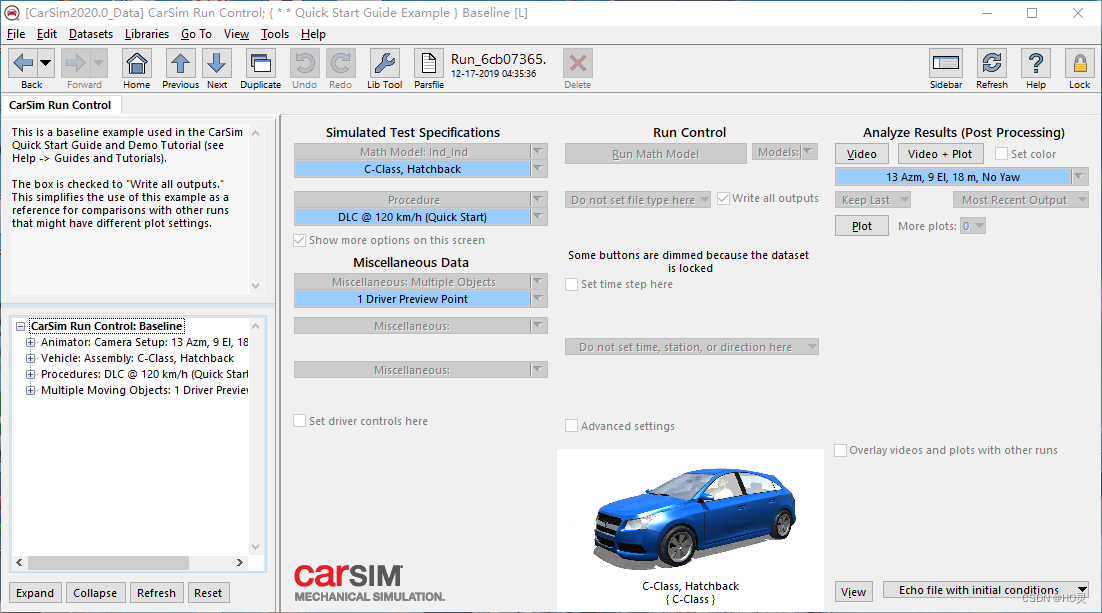The image size is (1102, 613).
Task: Open Do not set file type dropdown
Action: 638,200
